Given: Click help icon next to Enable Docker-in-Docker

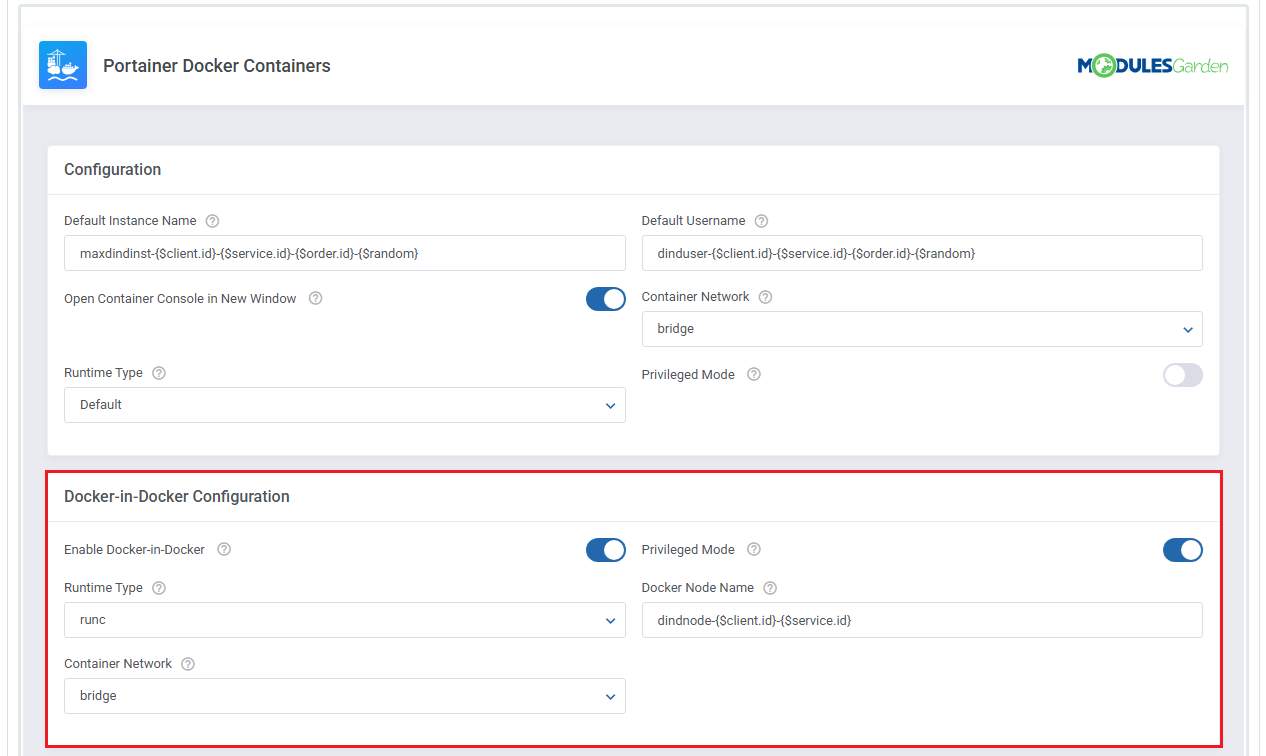Looking at the screenshot, I should [224, 549].
